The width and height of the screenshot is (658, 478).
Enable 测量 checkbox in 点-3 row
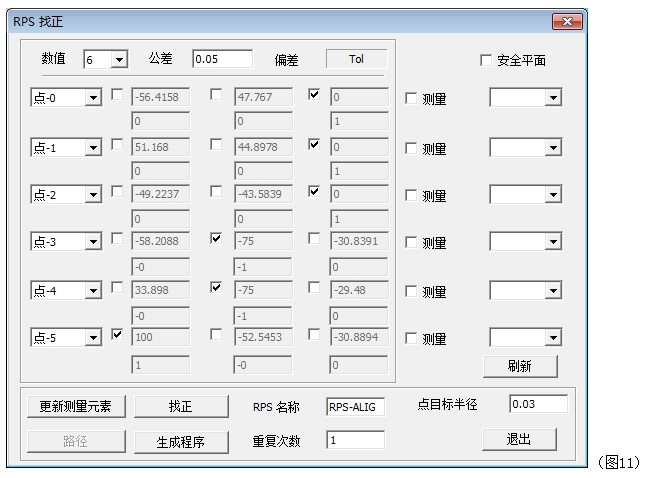(x=411, y=242)
